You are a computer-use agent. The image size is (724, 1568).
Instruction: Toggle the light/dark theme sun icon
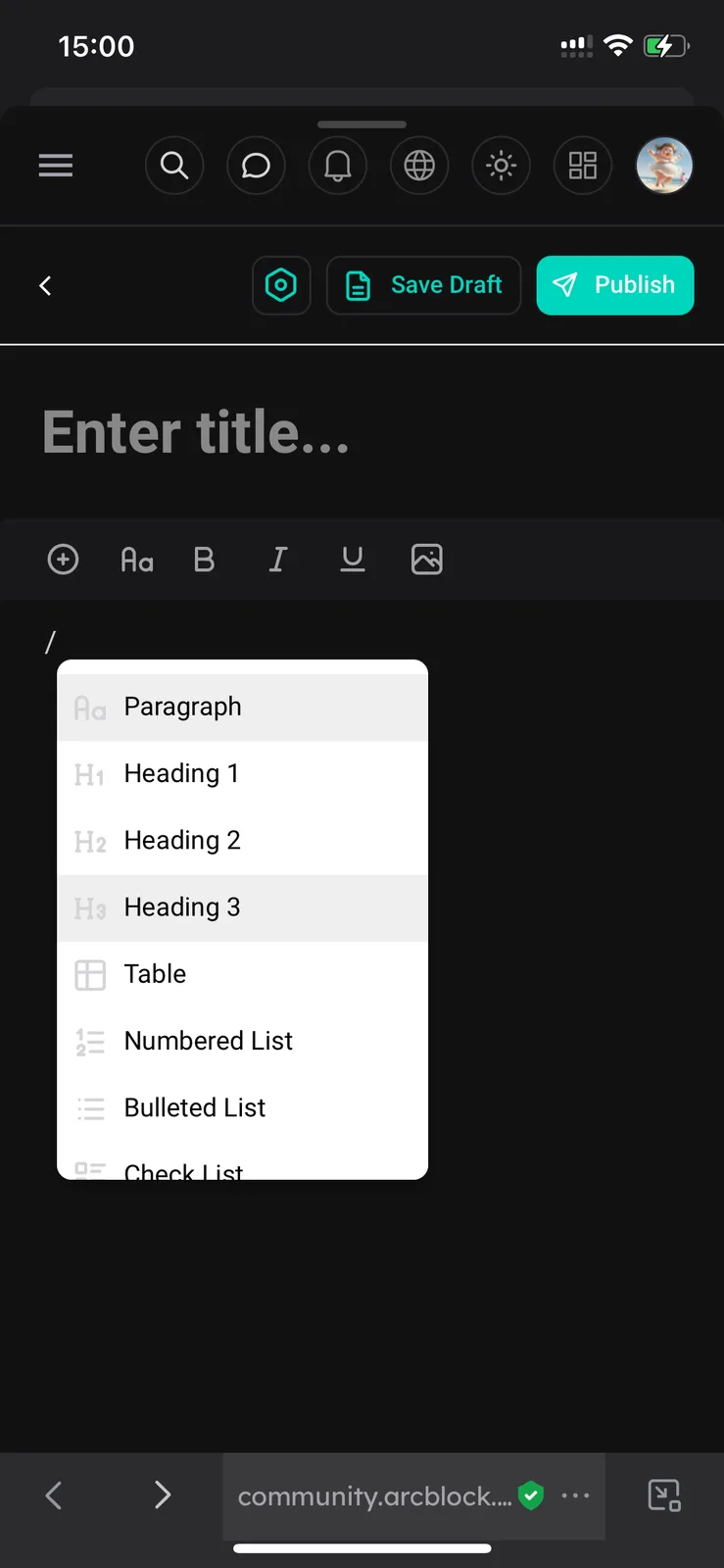point(501,166)
